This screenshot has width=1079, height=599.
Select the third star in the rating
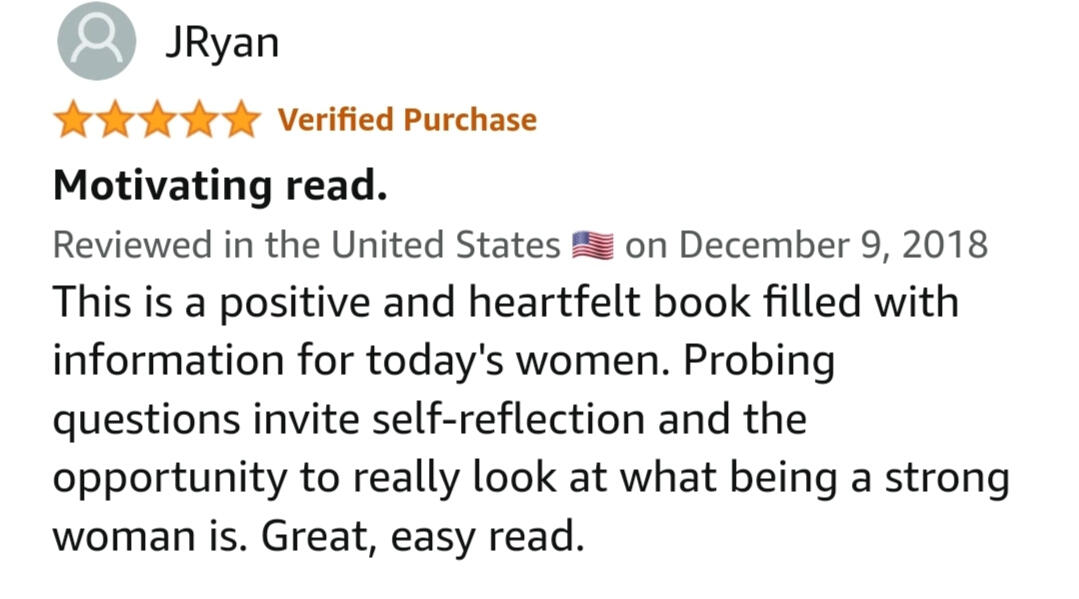click(x=156, y=121)
